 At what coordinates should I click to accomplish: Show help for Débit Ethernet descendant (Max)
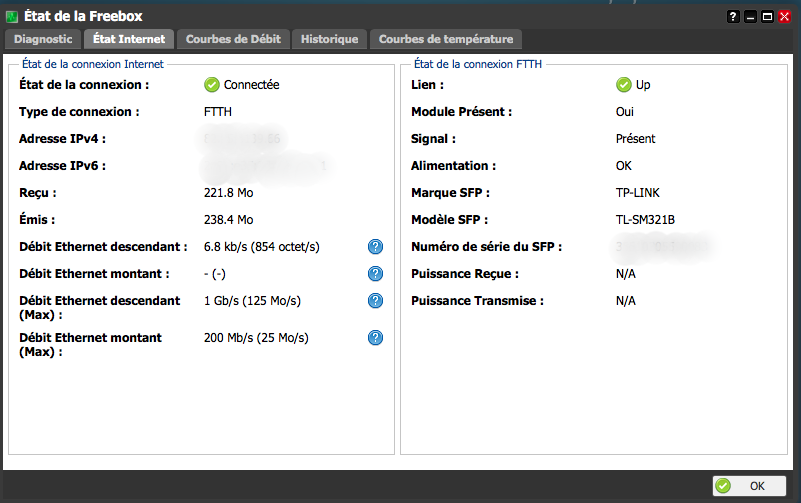[x=376, y=301]
